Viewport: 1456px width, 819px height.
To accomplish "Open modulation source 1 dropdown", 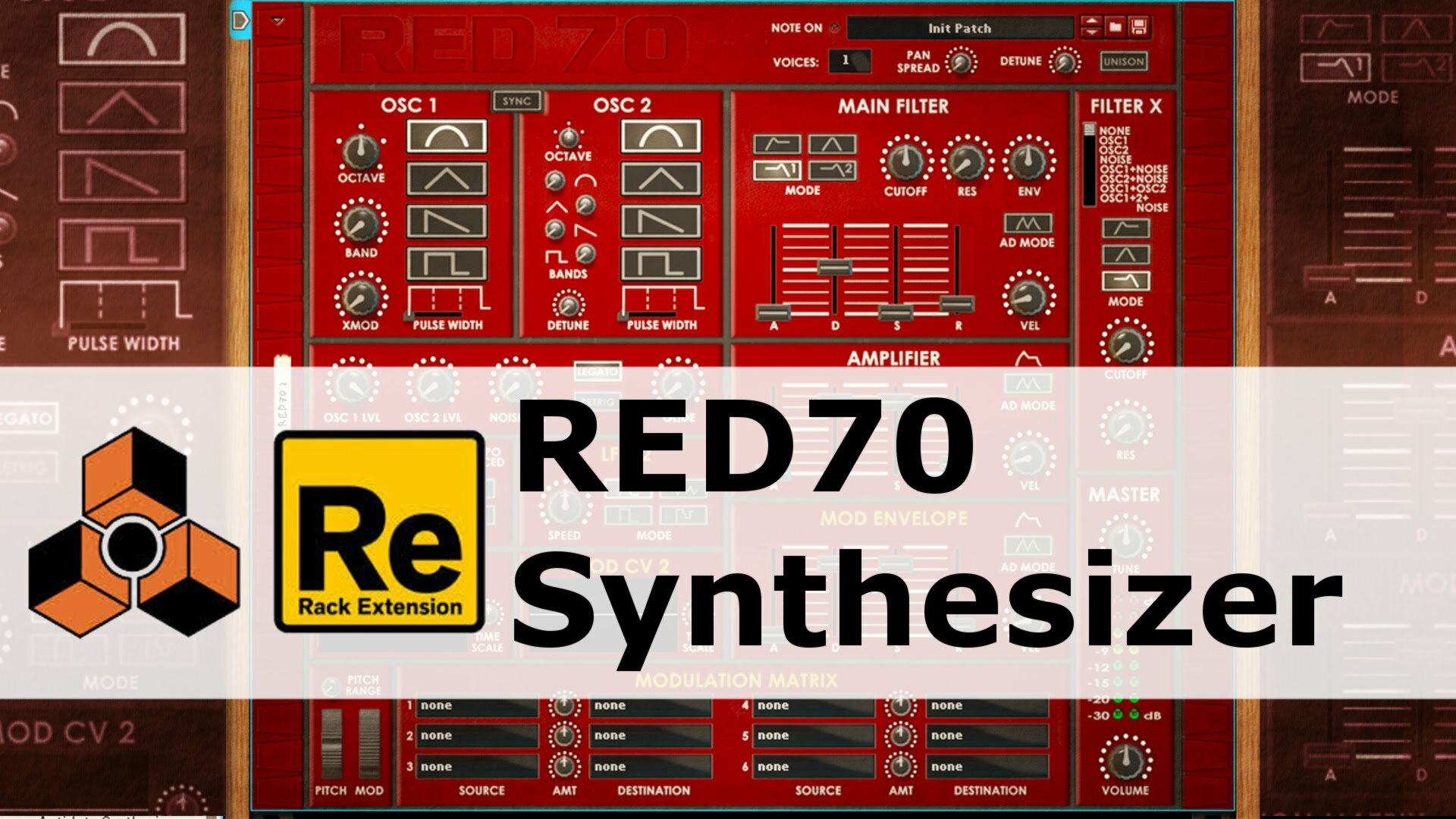I will click(x=477, y=706).
